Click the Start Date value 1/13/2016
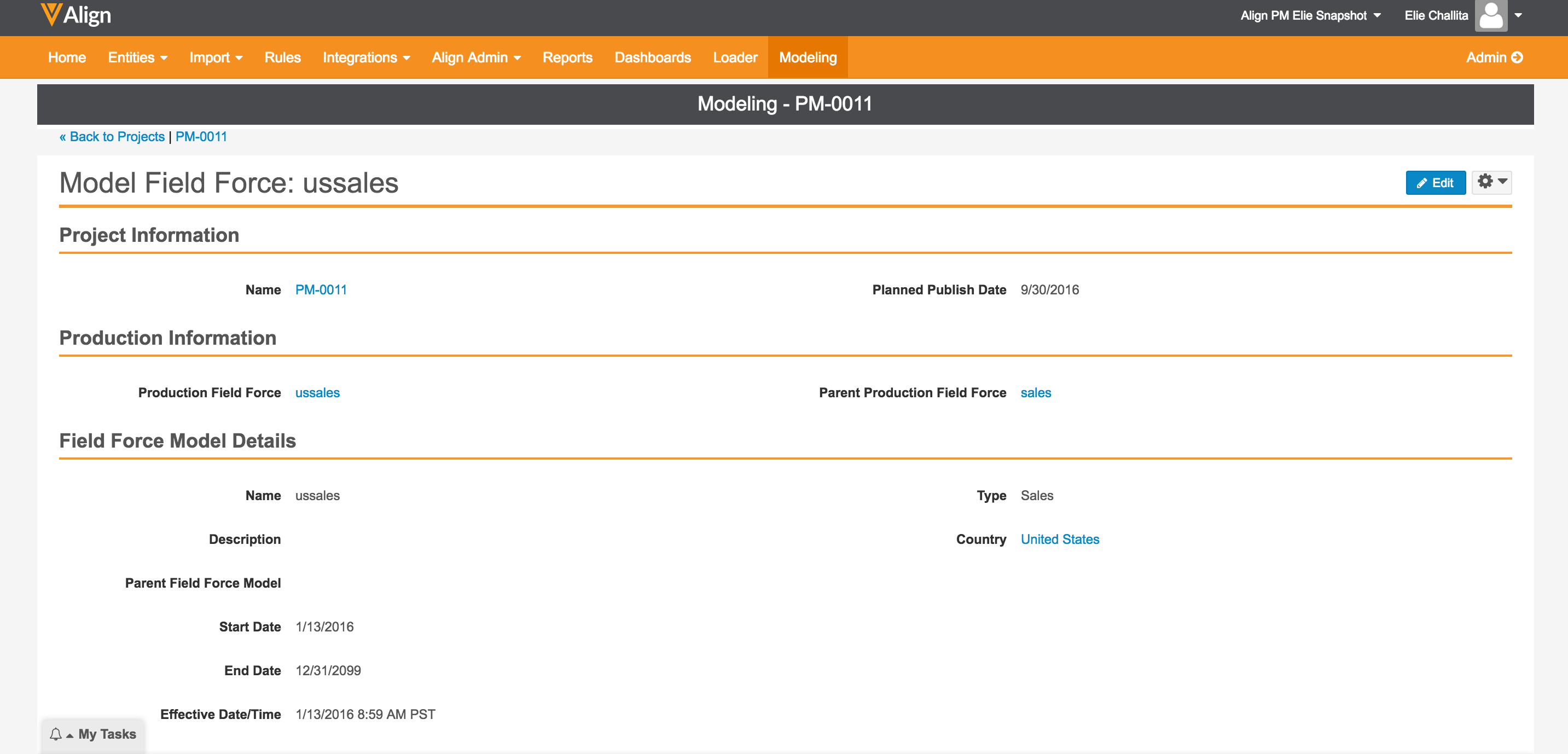 coord(324,627)
